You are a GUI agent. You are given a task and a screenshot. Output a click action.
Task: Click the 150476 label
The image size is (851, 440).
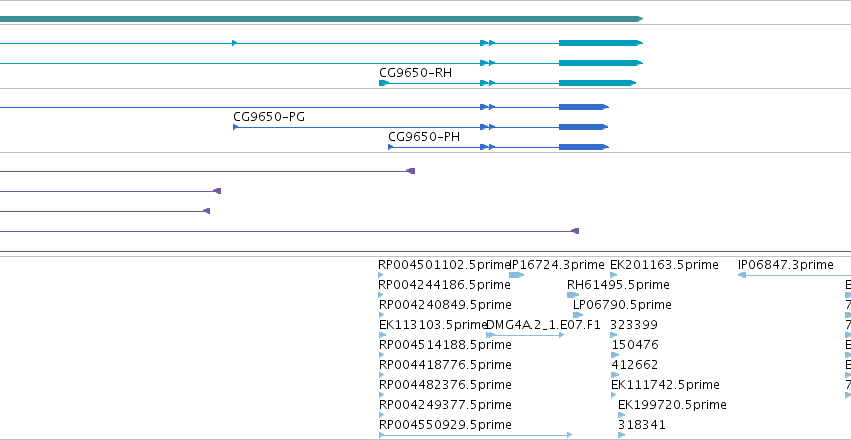[x=635, y=345]
